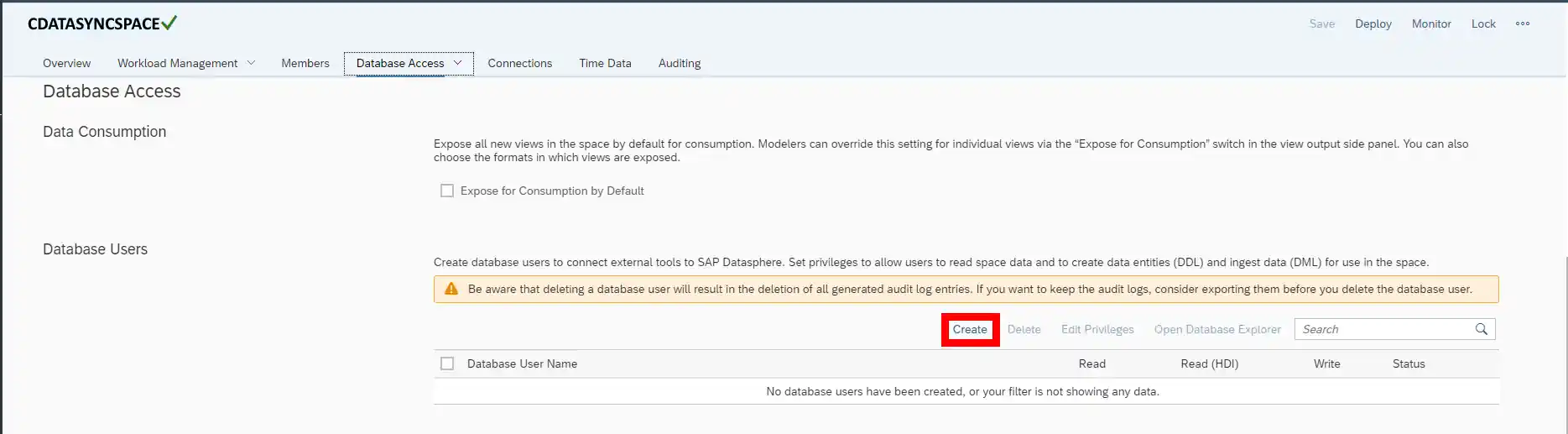Enable Expose for Consumption by Default
Viewport: 1568px width, 434px height.
tap(447, 191)
